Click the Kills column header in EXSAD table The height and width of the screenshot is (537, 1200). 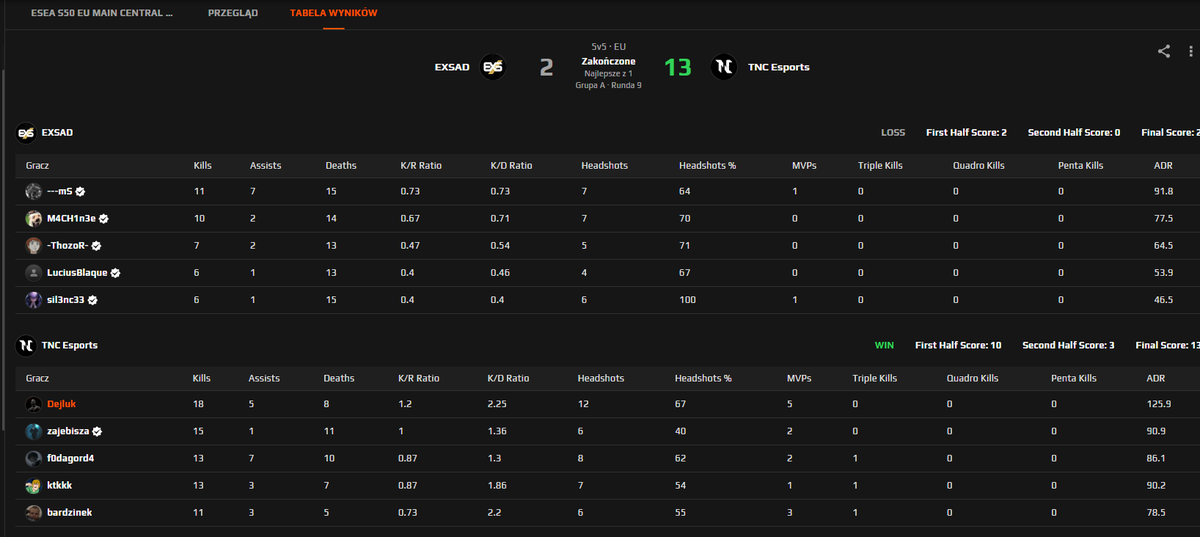pyautogui.click(x=204, y=165)
